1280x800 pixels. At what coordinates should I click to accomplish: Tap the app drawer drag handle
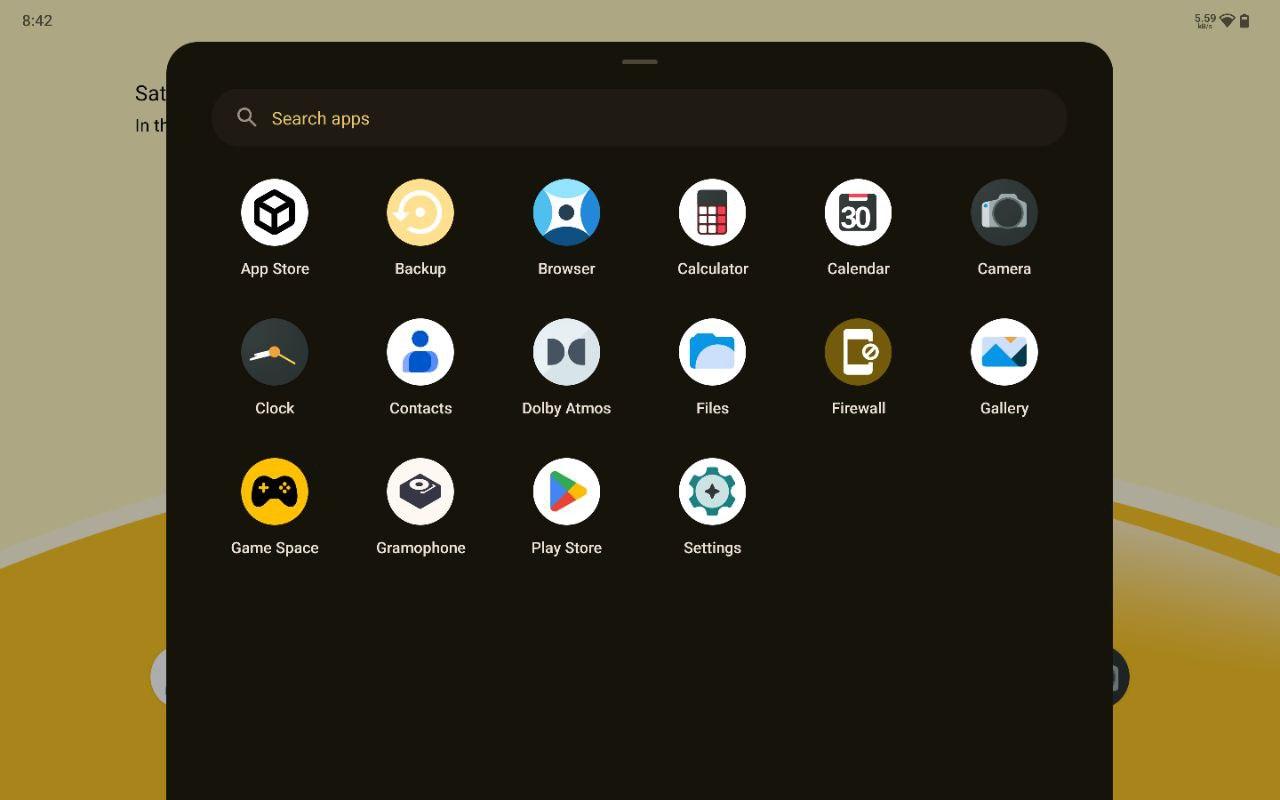point(639,62)
